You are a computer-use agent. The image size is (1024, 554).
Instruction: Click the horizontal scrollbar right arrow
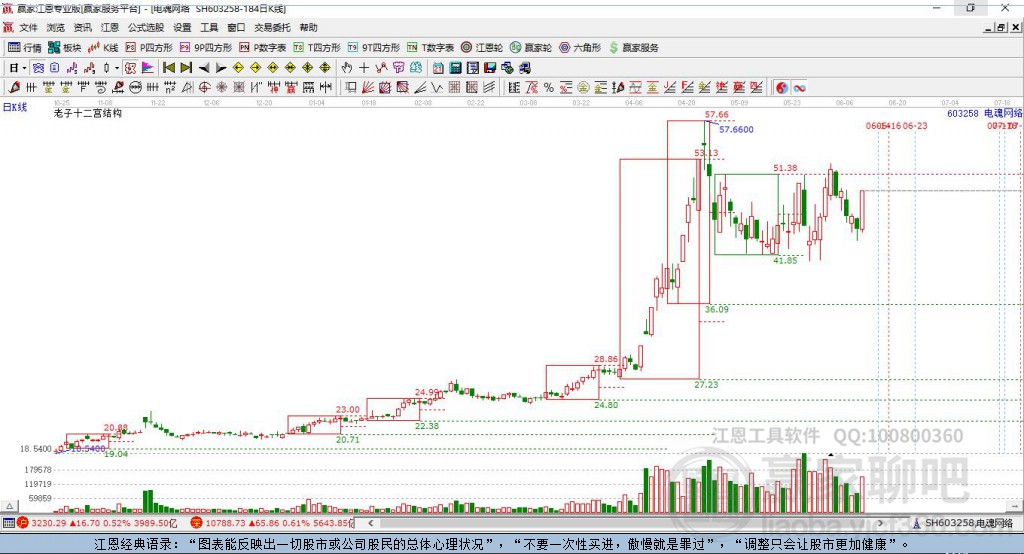[880, 523]
